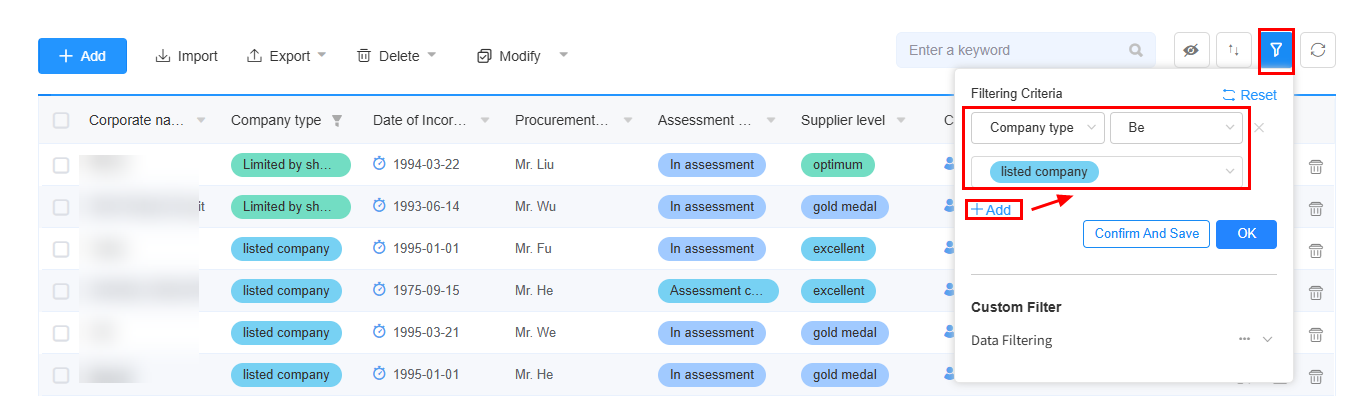Check the select-all header checkbox
This screenshot has width=1371, height=396.
[x=61, y=120]
